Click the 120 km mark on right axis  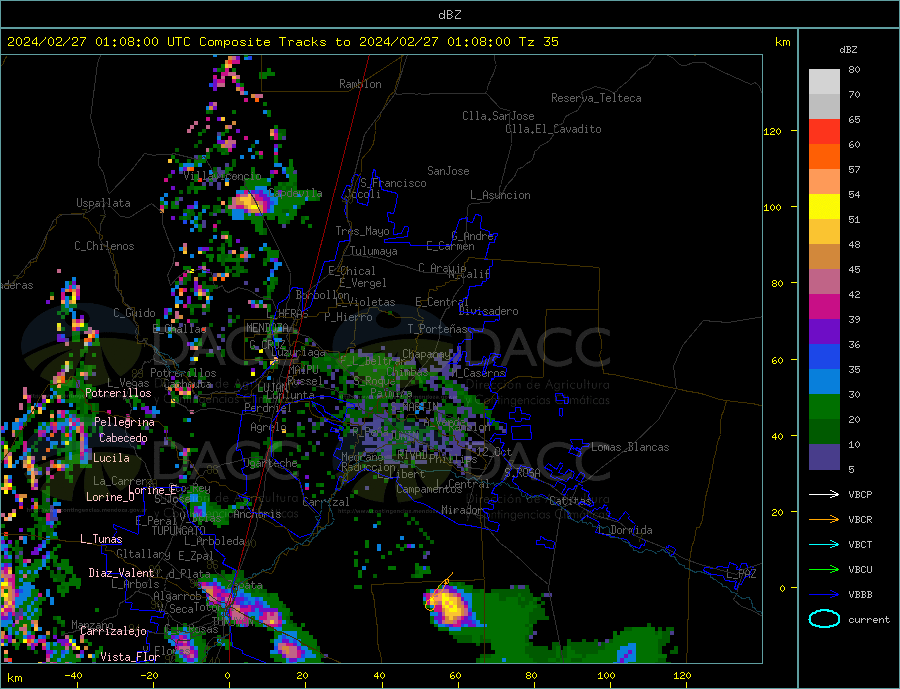[773, 131]
